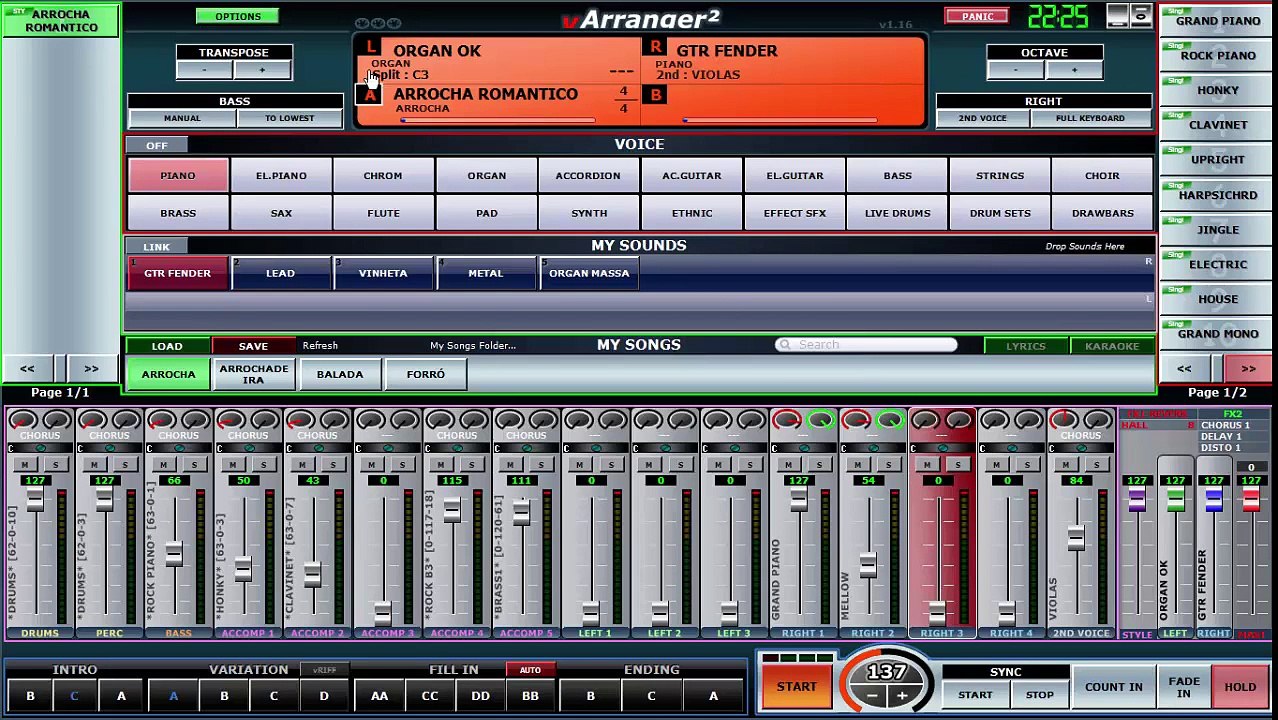Click the FADE IN button
Screen dimensions: 1278x720
(1184, 687)
